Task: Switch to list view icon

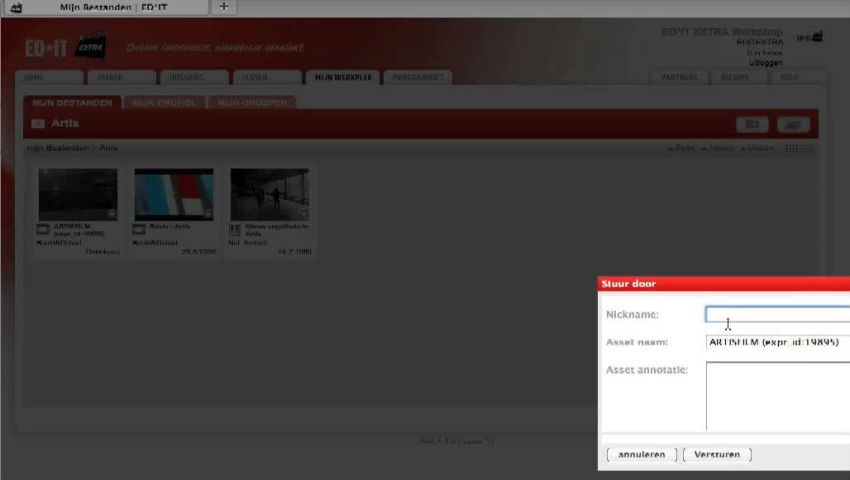Action: 807,148
